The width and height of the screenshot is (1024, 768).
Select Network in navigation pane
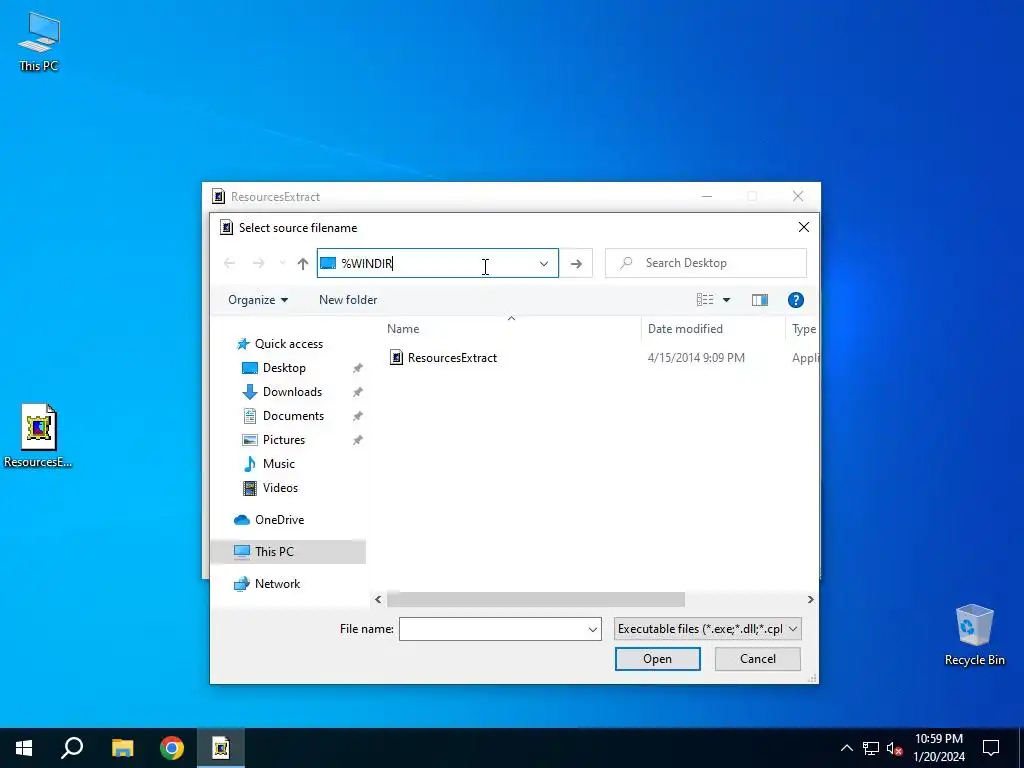[x=278, y=584]
